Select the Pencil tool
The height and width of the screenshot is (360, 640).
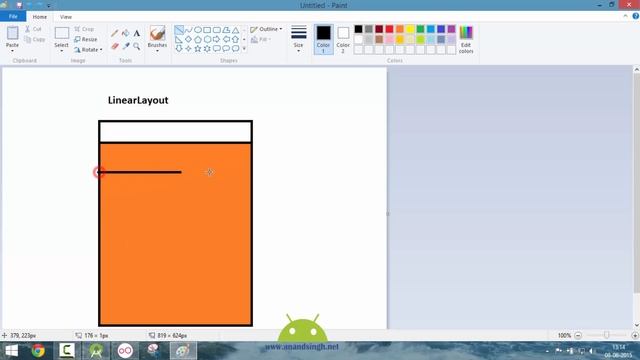pyautogui.click(x=115, y=33)
